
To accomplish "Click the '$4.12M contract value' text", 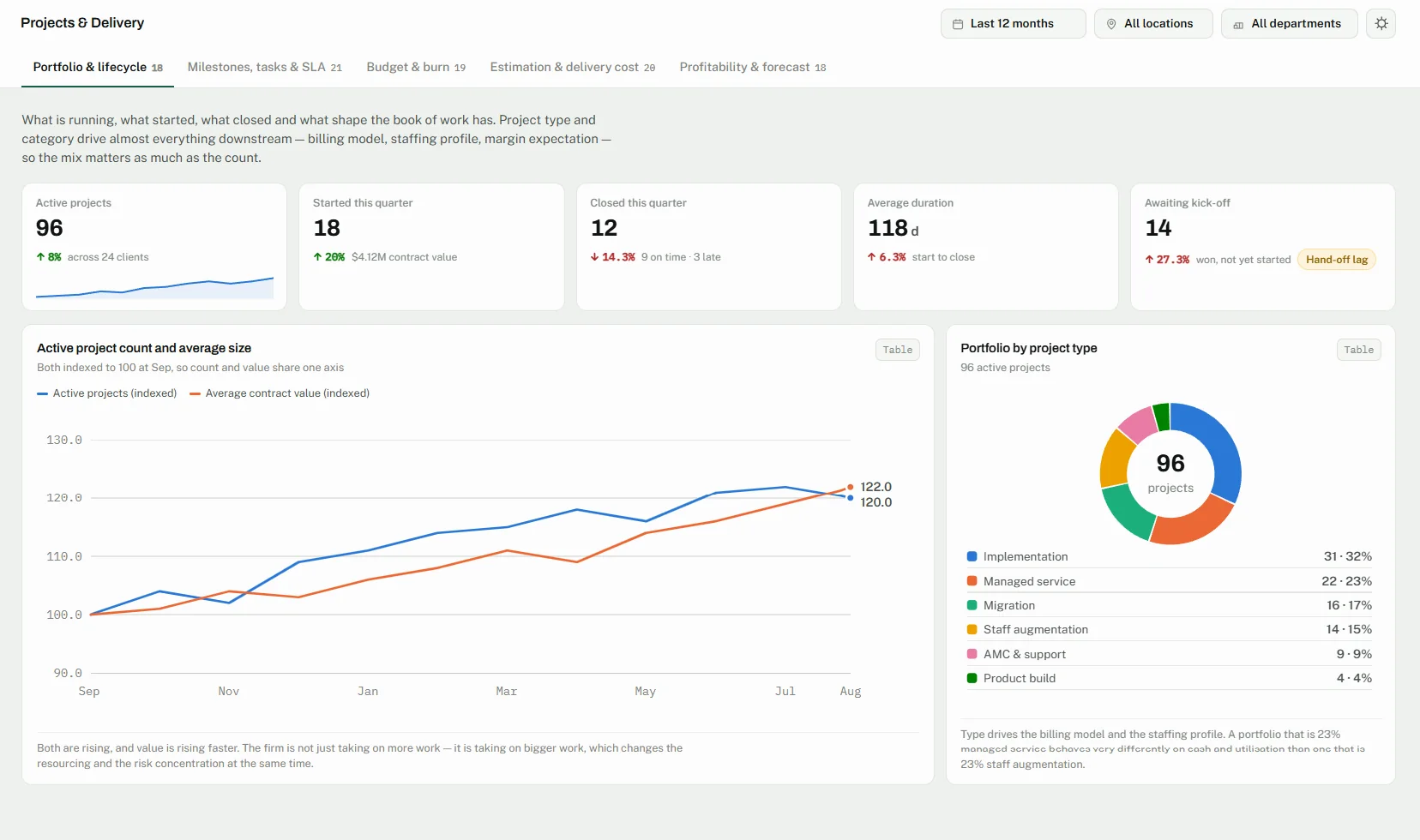I will coord(404,257).
